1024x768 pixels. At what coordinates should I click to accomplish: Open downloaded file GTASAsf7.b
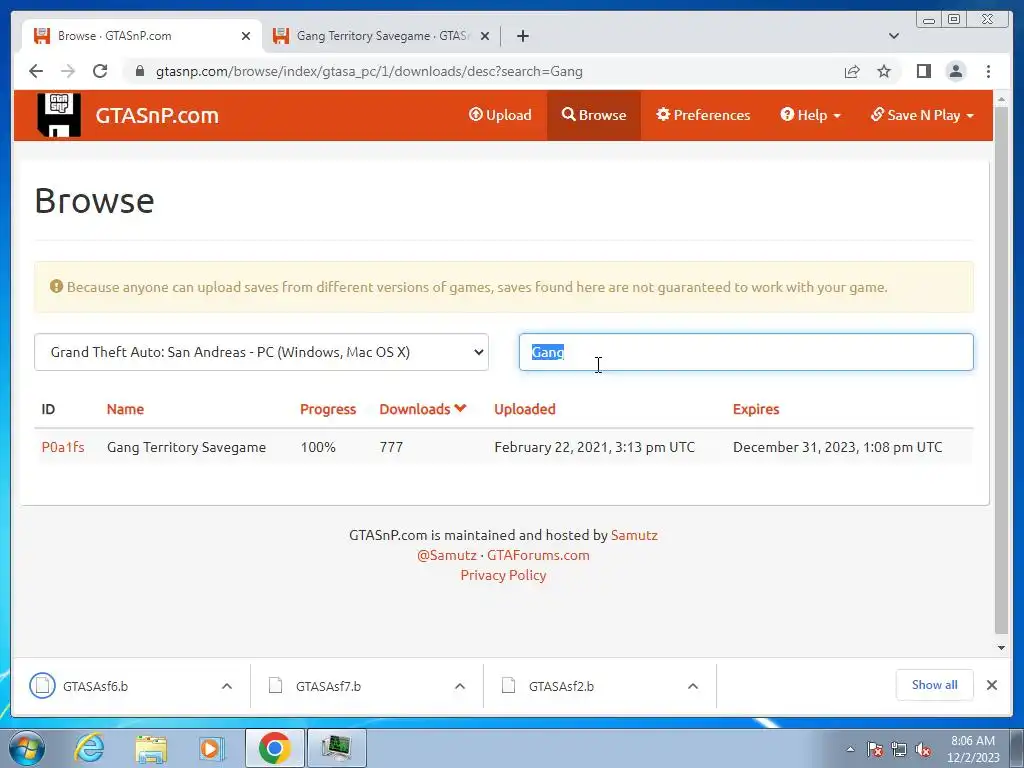(x=328, y=686)
